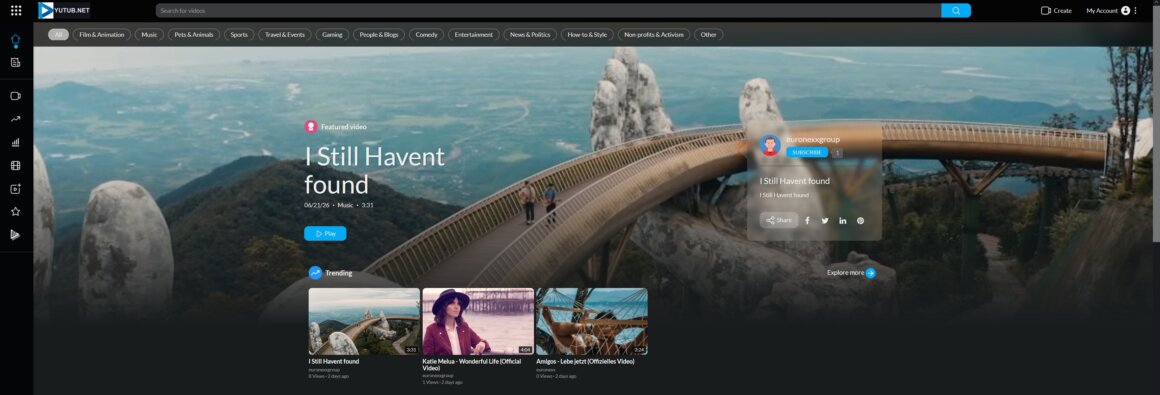The height and width of the screenshot is (395, 1160).
Task: Open the bar chart icon in the sidebar
Action: point(16,142)
